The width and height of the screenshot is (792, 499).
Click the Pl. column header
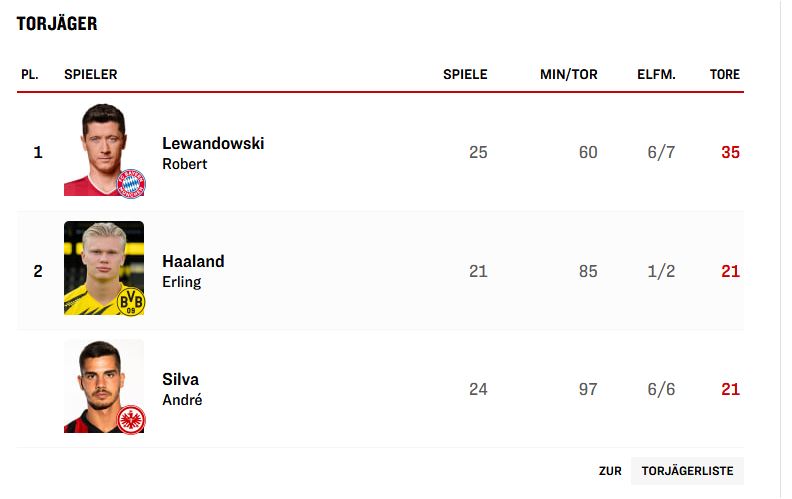point(29,75)
